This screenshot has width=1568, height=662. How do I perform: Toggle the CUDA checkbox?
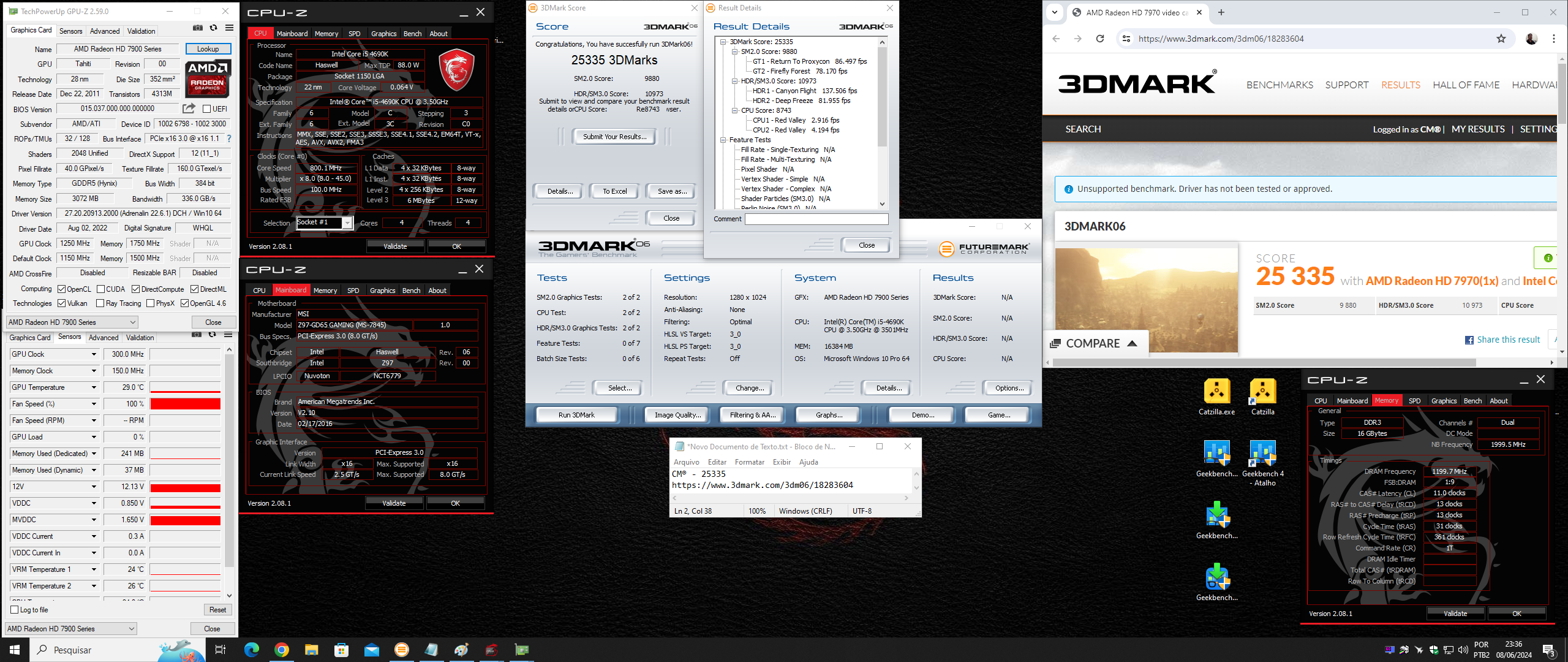100,289
